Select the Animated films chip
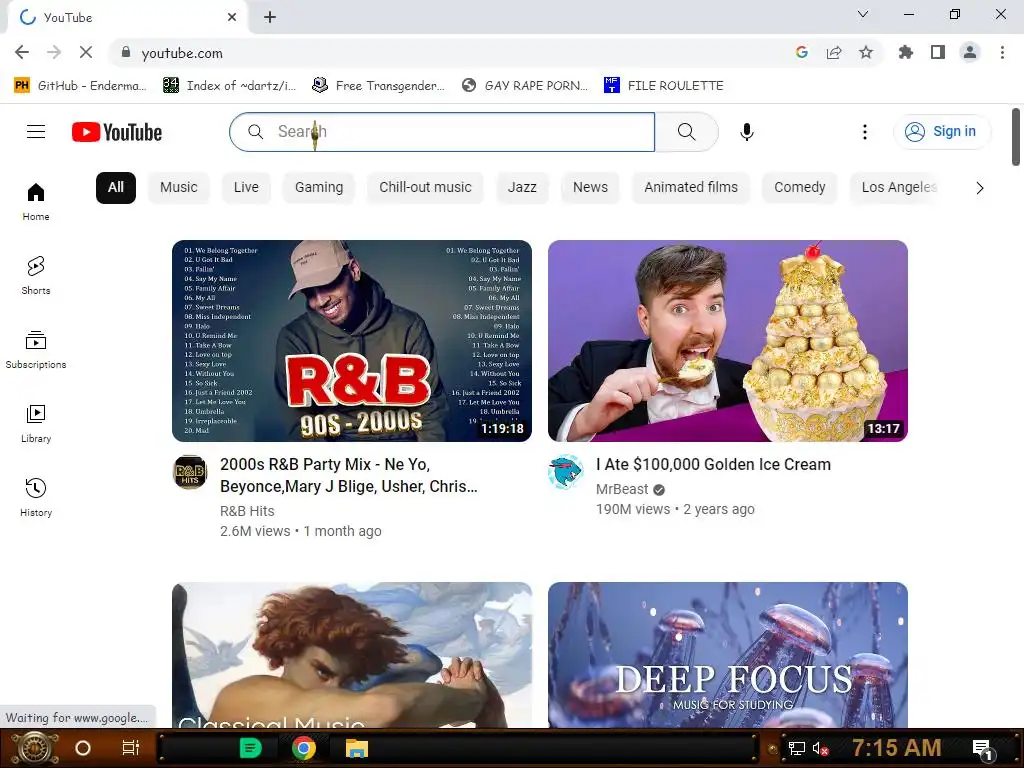The width and height of the screenshot is (1024, 768). pyautogui.click(x=691, y=187)
